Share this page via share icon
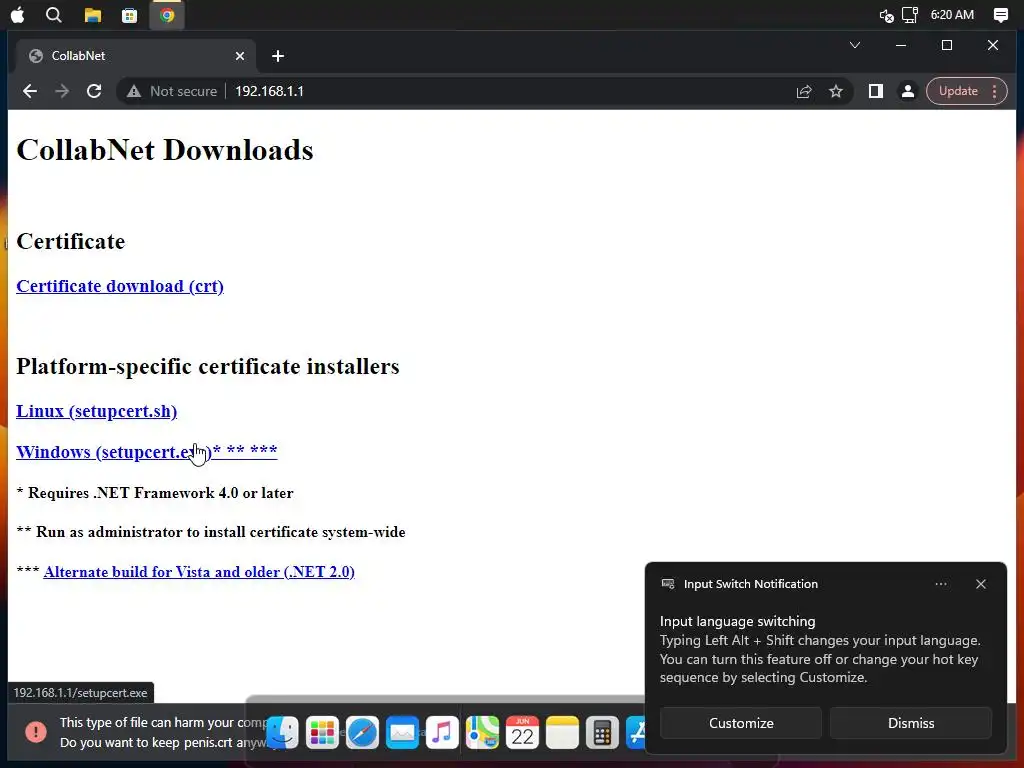Screen dimensions: 1024x768 tap(804, 91)
